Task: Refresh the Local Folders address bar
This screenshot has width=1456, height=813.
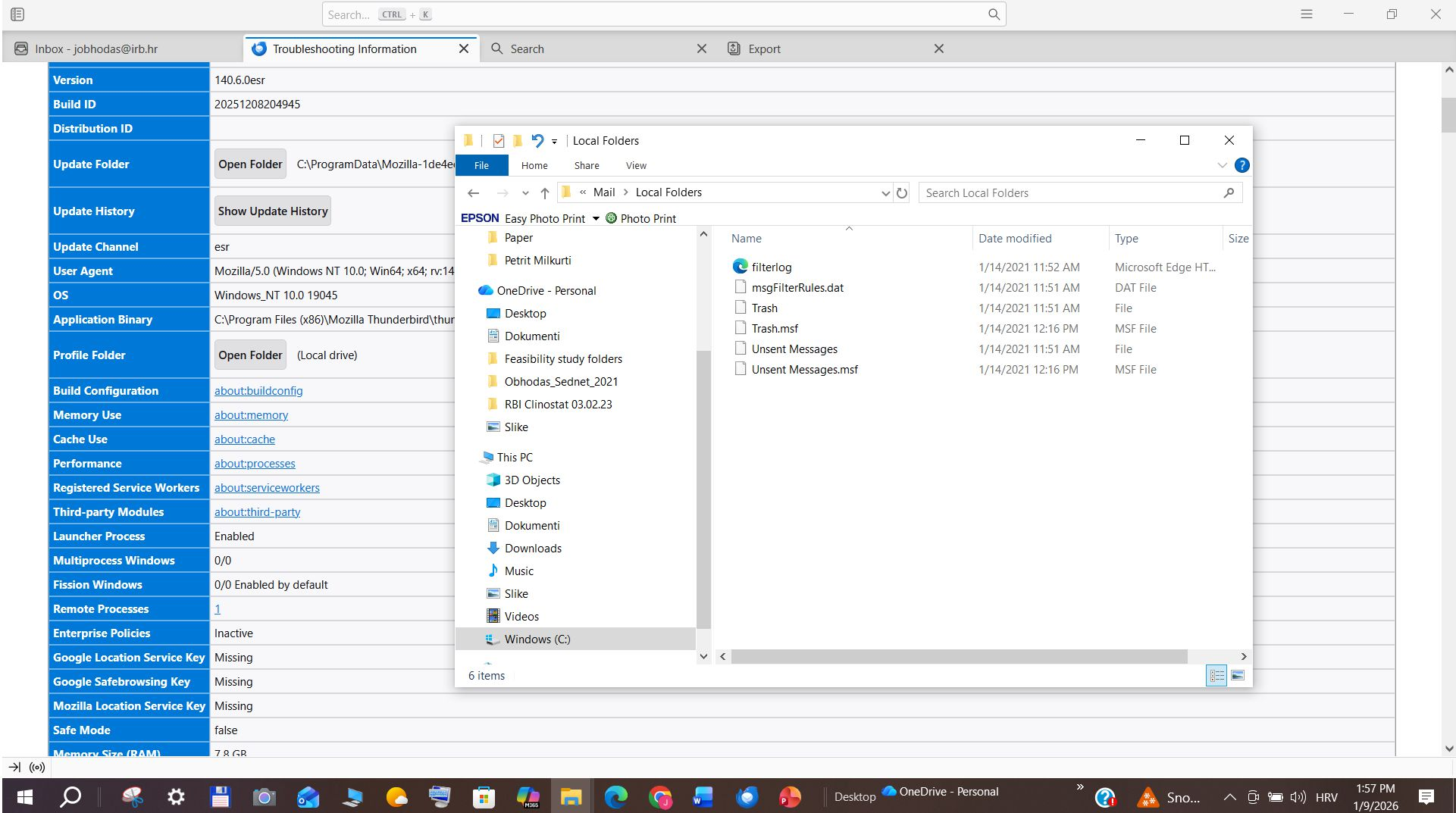Action: point(902,193)
